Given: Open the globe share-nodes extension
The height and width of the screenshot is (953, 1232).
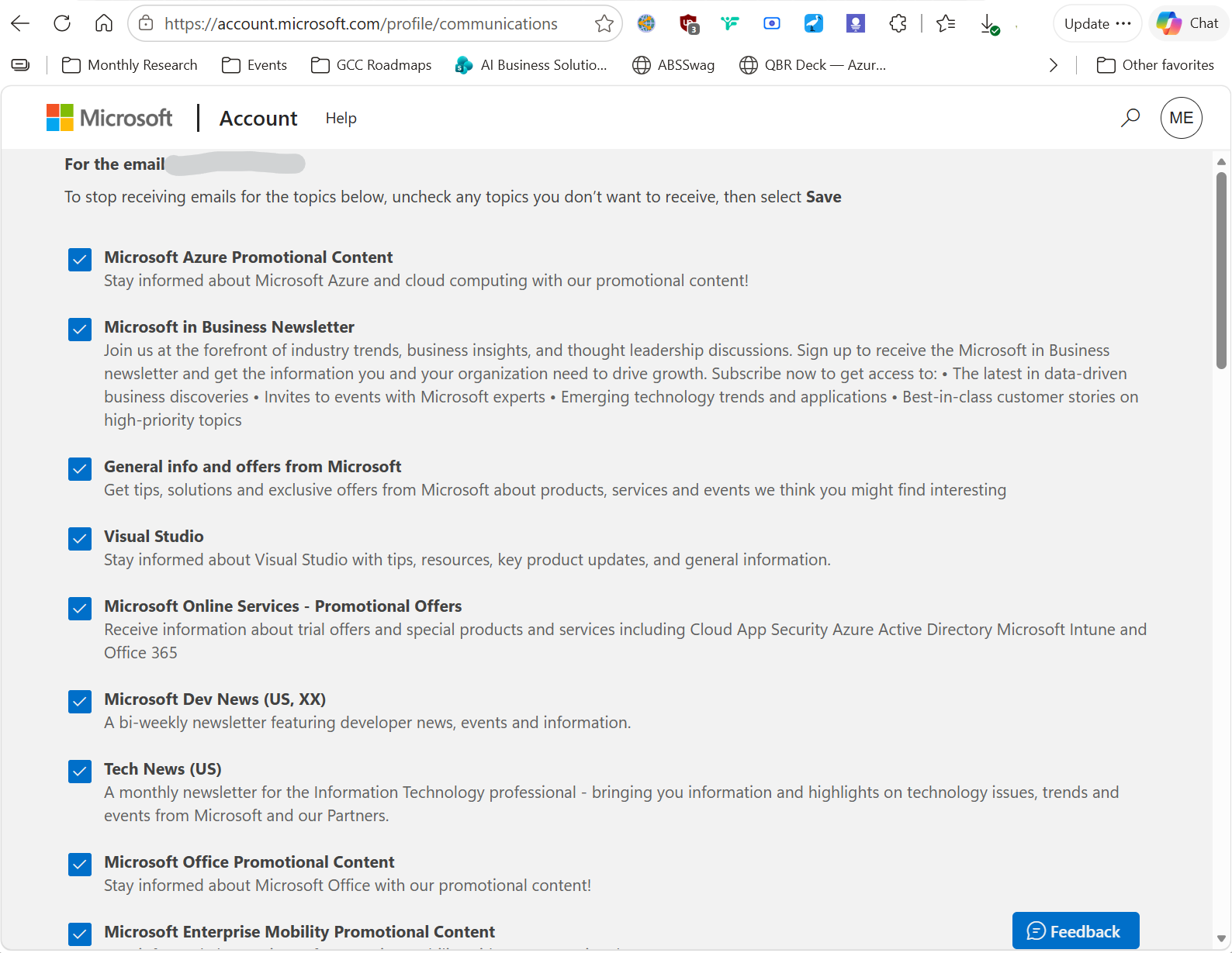Looking at the screenshot, I should point(646,24).
